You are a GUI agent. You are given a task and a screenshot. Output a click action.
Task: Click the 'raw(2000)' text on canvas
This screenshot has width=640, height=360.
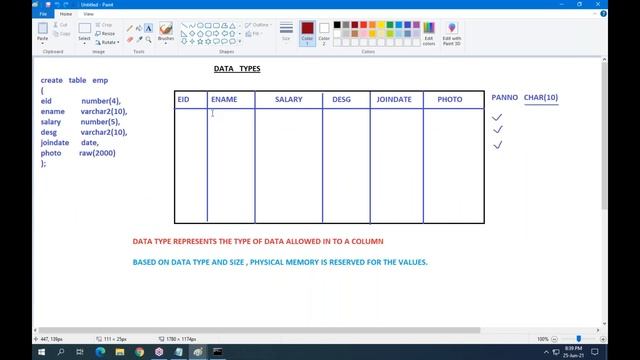pos(97,153)
